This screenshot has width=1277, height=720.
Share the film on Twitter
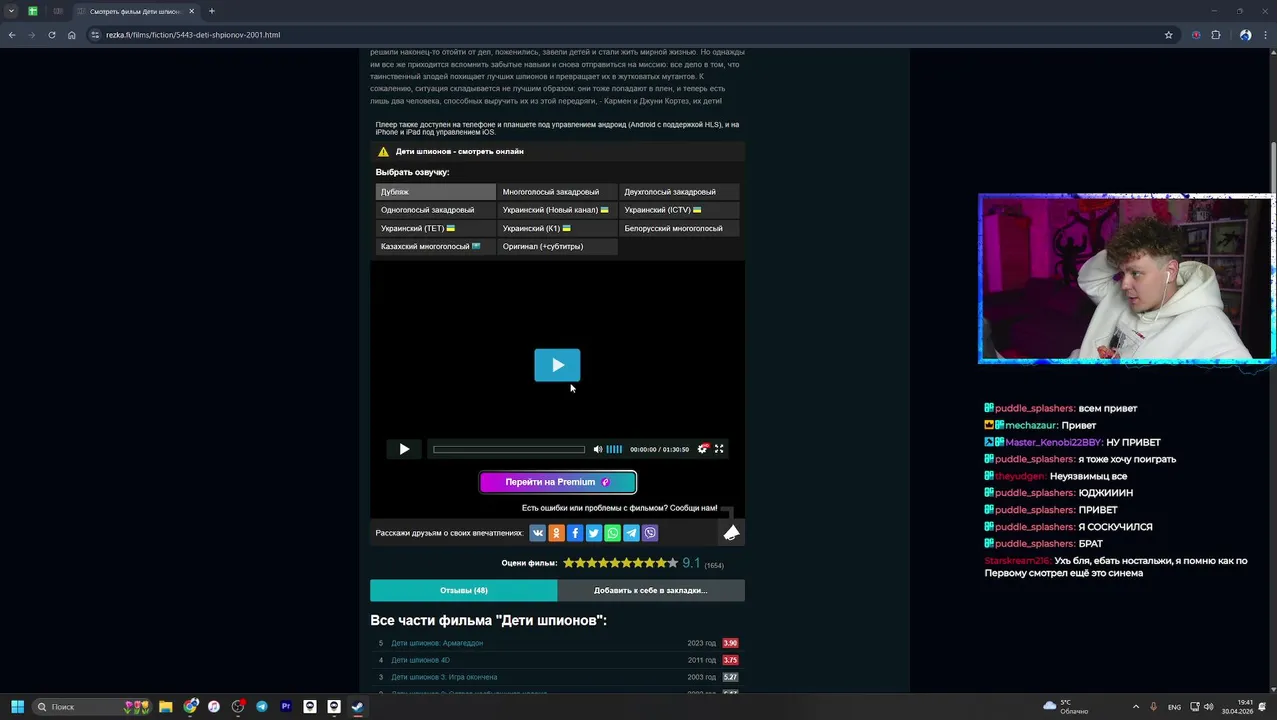[x=594, y=533]
